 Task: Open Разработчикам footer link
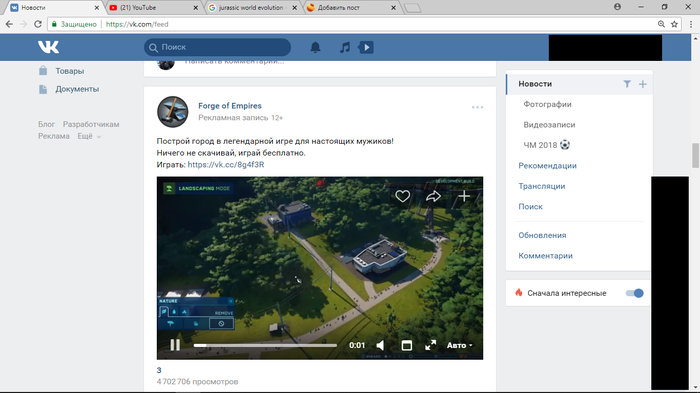pos(91,124)
